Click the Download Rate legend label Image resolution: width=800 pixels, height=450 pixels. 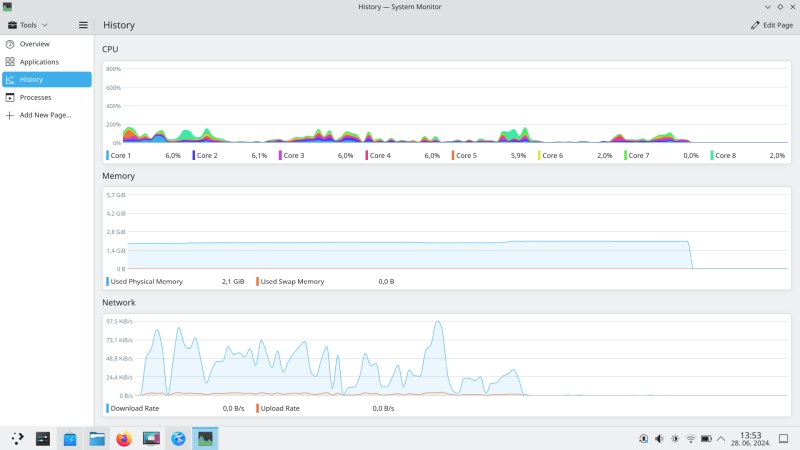[x=134, y=408]
